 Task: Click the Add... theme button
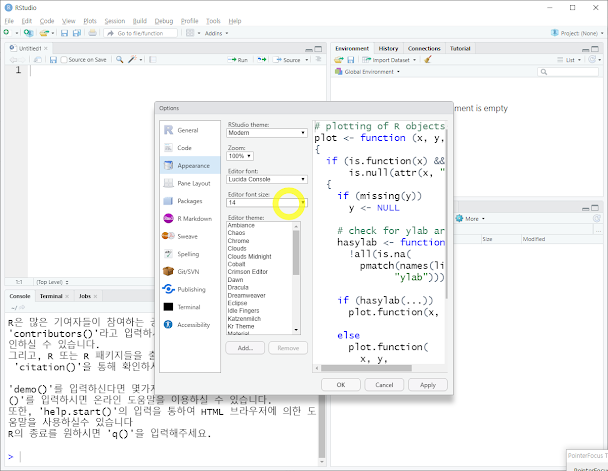(x=245, y=348)
